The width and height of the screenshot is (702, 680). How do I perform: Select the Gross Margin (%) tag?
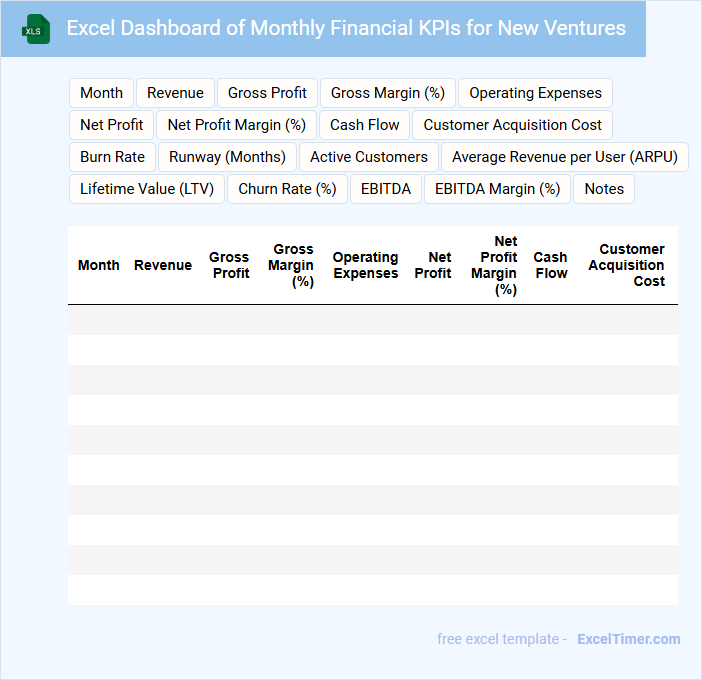(387, 93)
